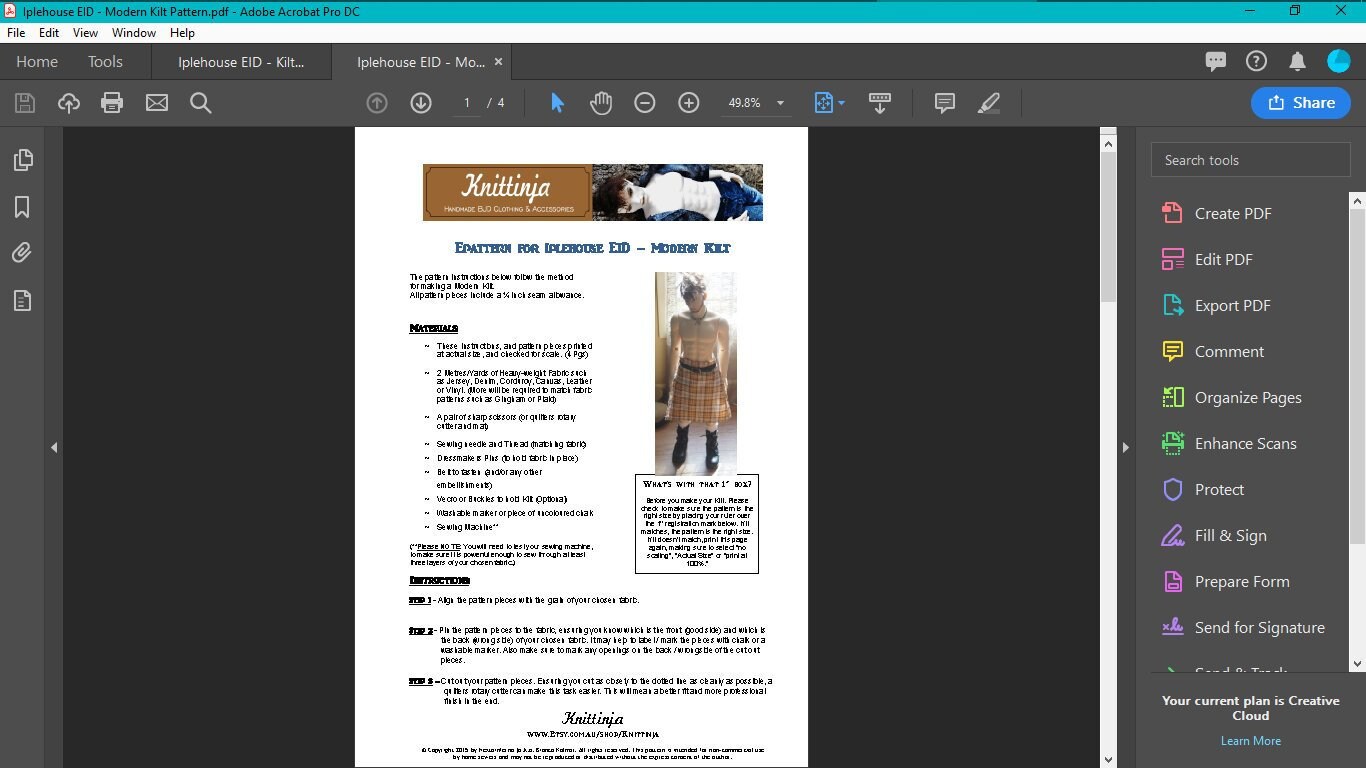This screenshot has width=1366, height=768.
Task: Click the Learn More link
Action: click(x=1250, y=741)
